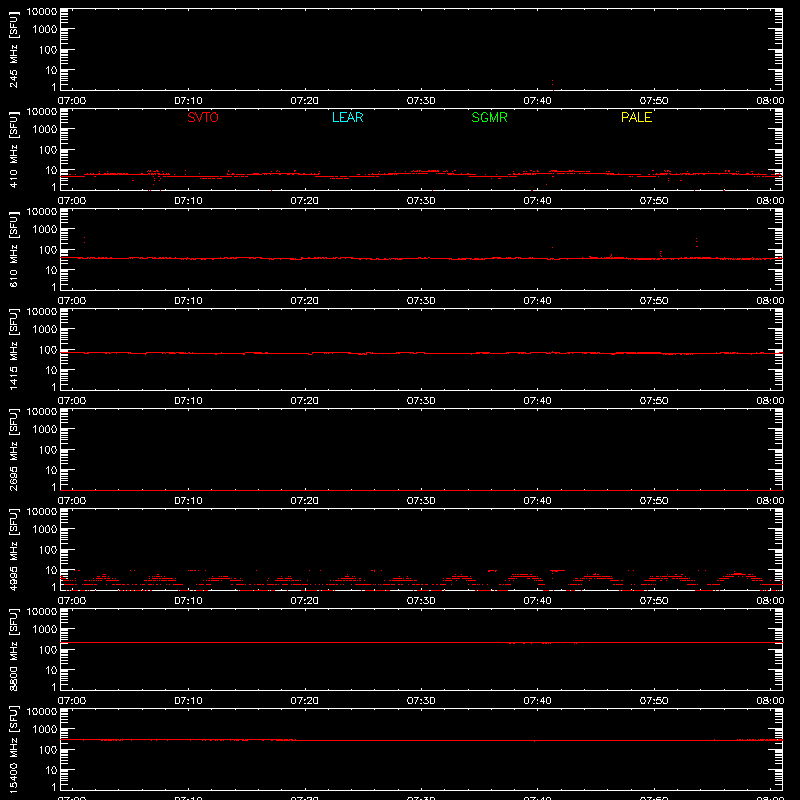Click the 100 tick label of the 610 MHz panel
The height and width of the screenshot is (800, 800).
tap(48, 250)
